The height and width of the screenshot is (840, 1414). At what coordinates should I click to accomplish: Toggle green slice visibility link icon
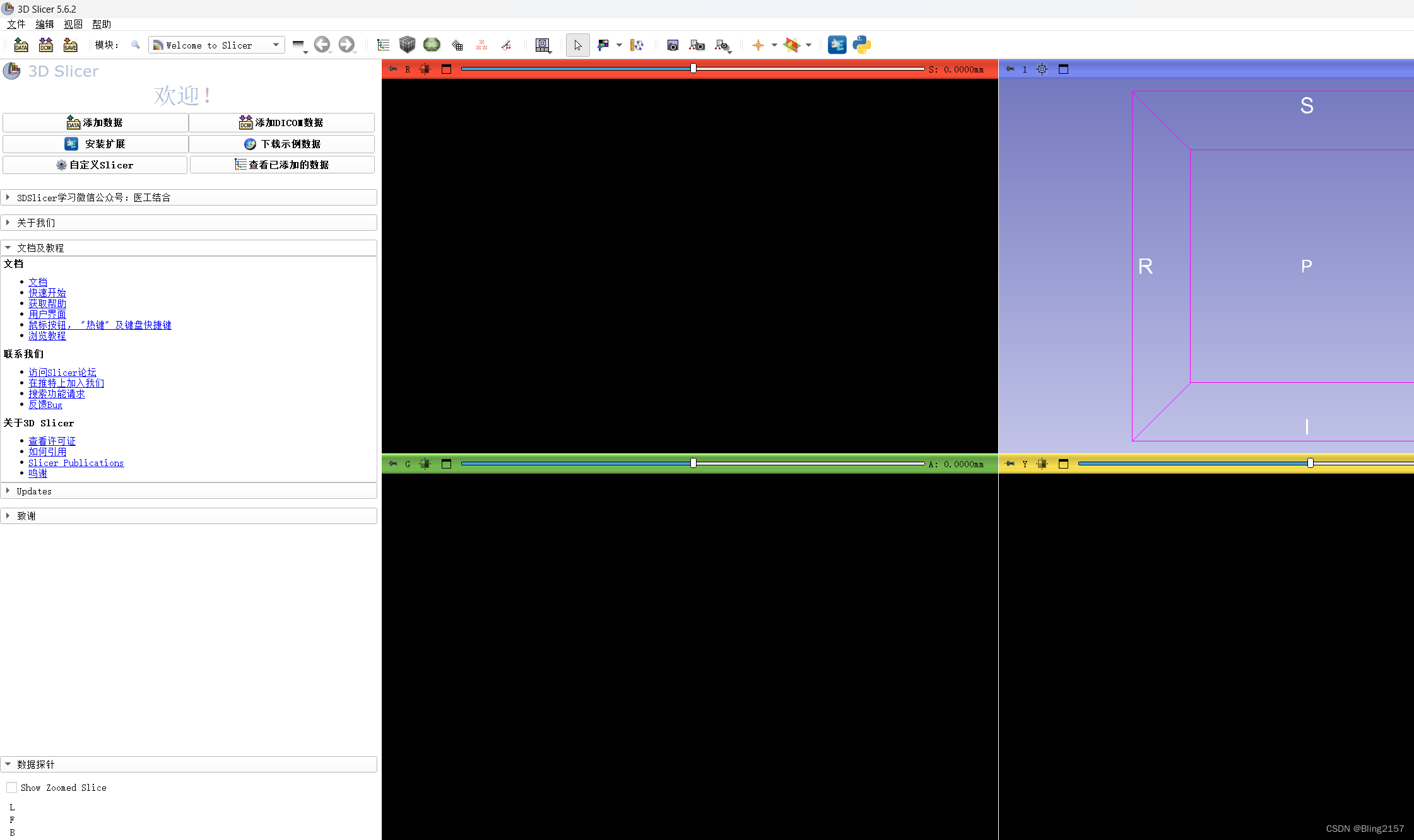point(425,464)
